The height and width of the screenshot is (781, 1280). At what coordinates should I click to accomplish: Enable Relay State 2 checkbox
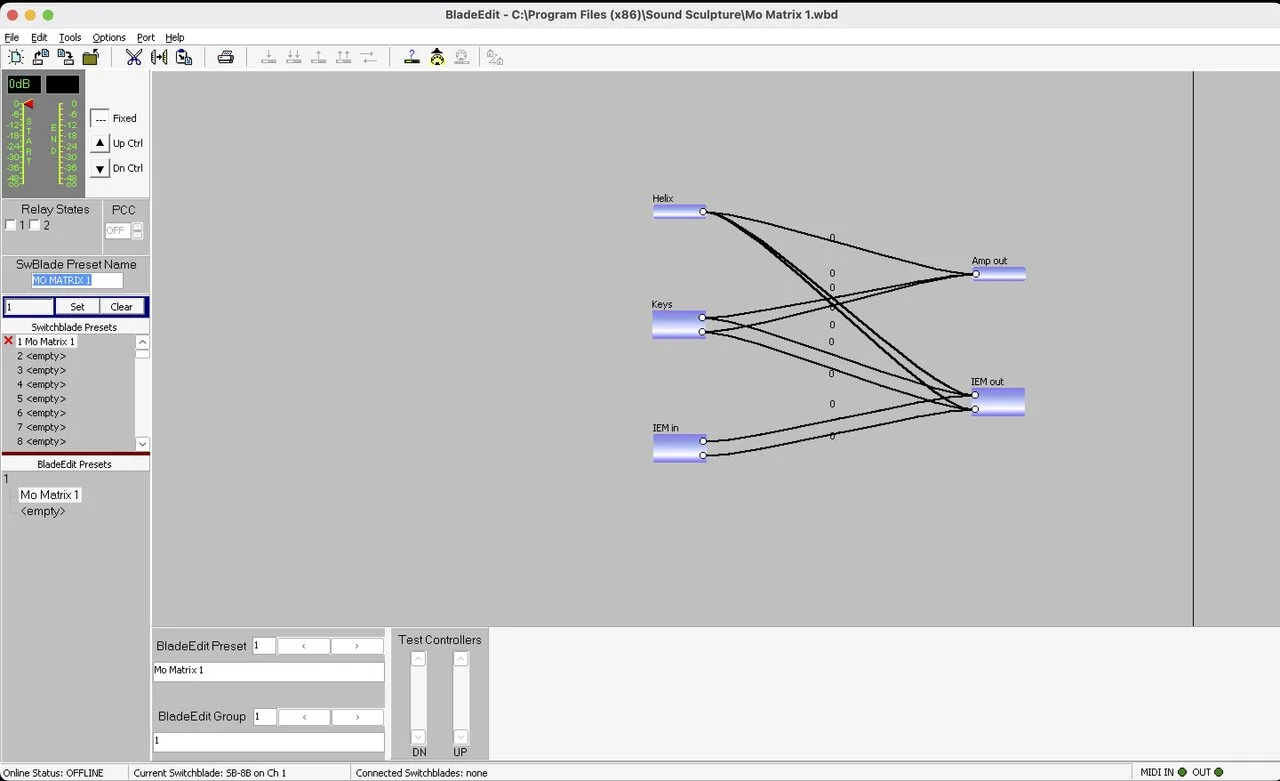[35, 225]
